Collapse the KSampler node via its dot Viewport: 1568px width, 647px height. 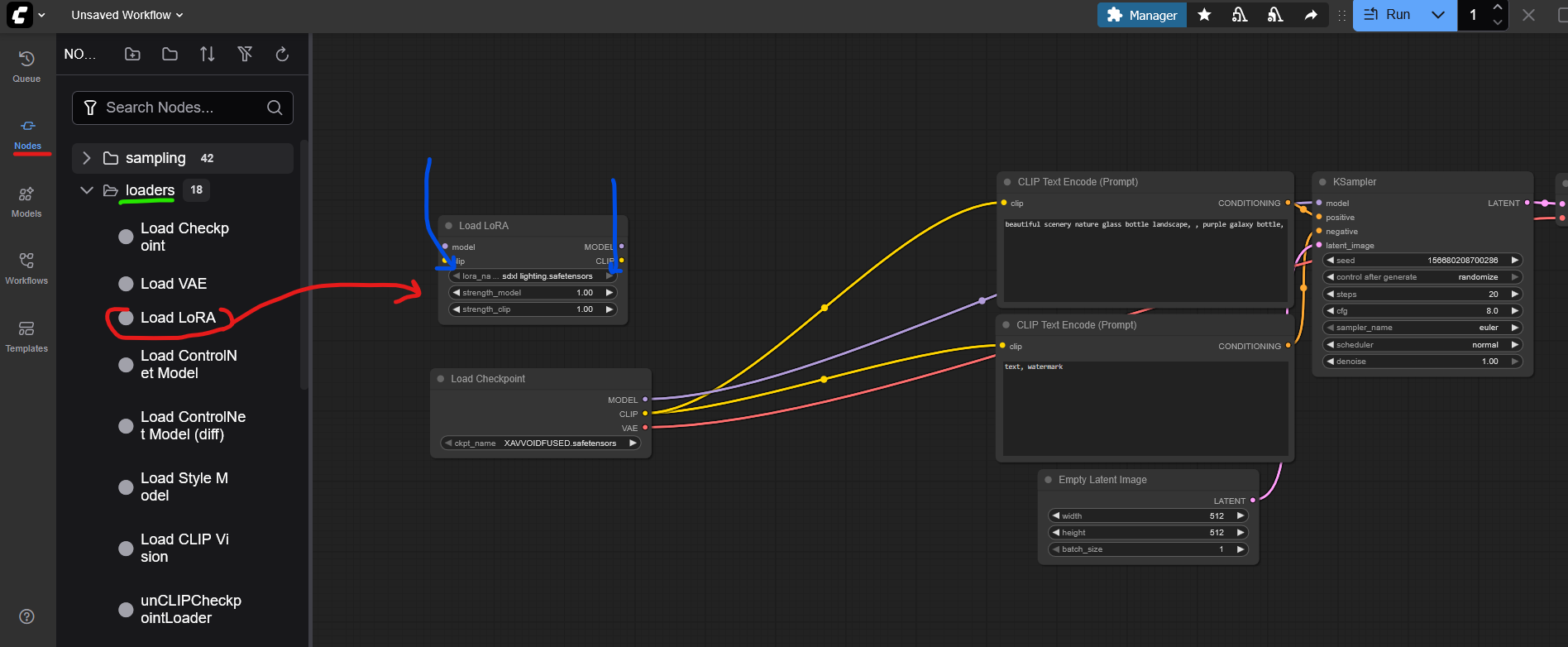tap(1322, 182)
